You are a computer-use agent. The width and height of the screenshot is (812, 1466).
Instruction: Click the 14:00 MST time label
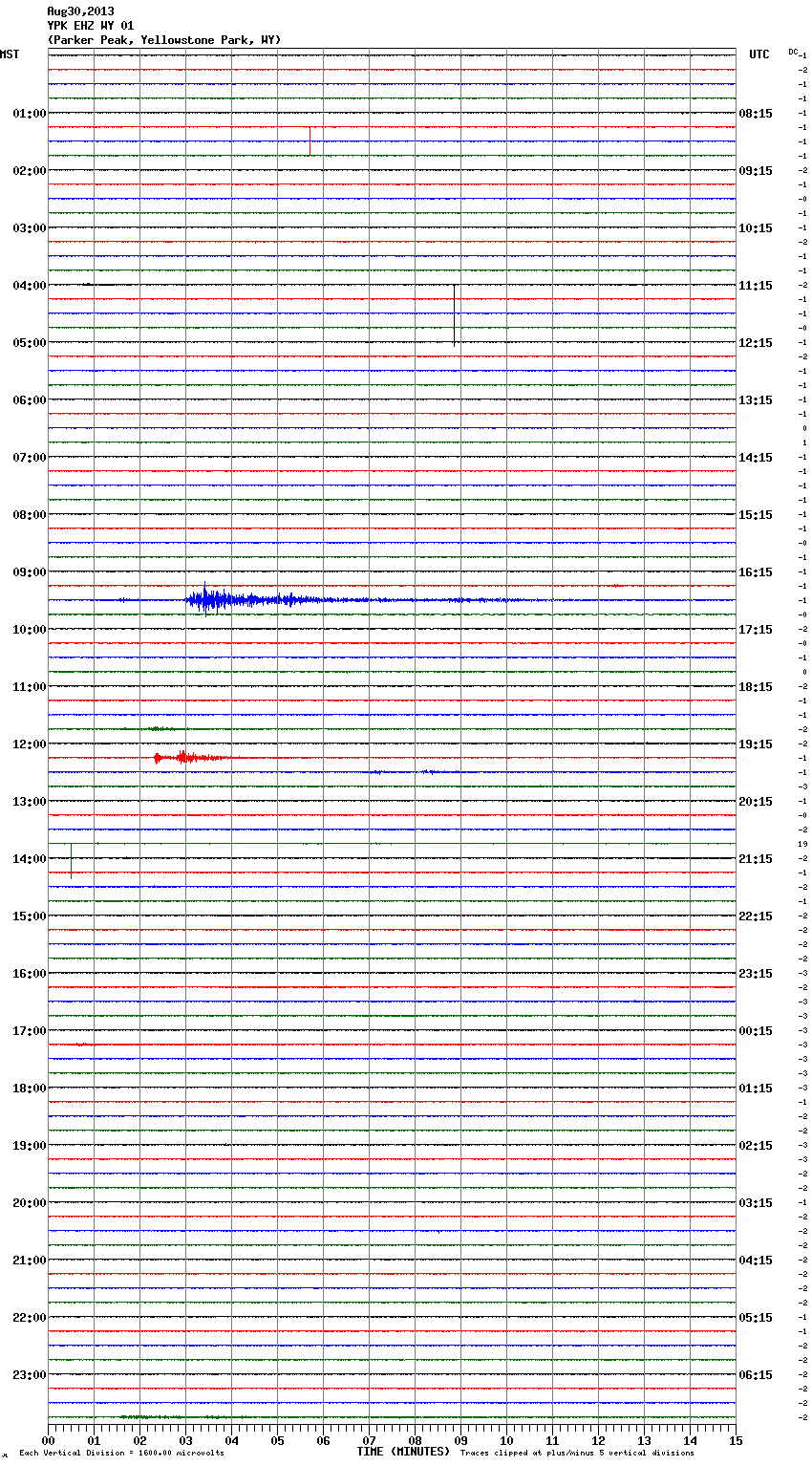click(30, 858)
